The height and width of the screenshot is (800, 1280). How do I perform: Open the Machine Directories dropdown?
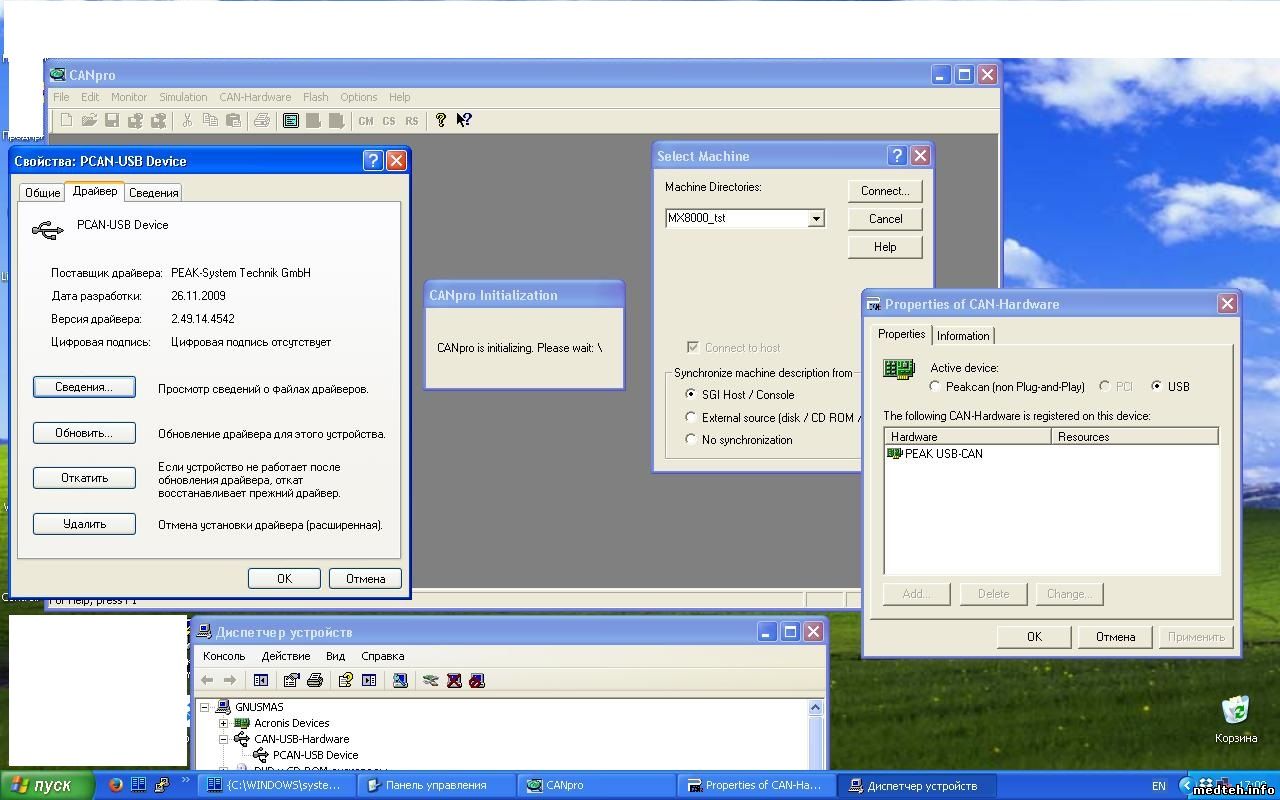pyautogui.click(x=816, y=218)
